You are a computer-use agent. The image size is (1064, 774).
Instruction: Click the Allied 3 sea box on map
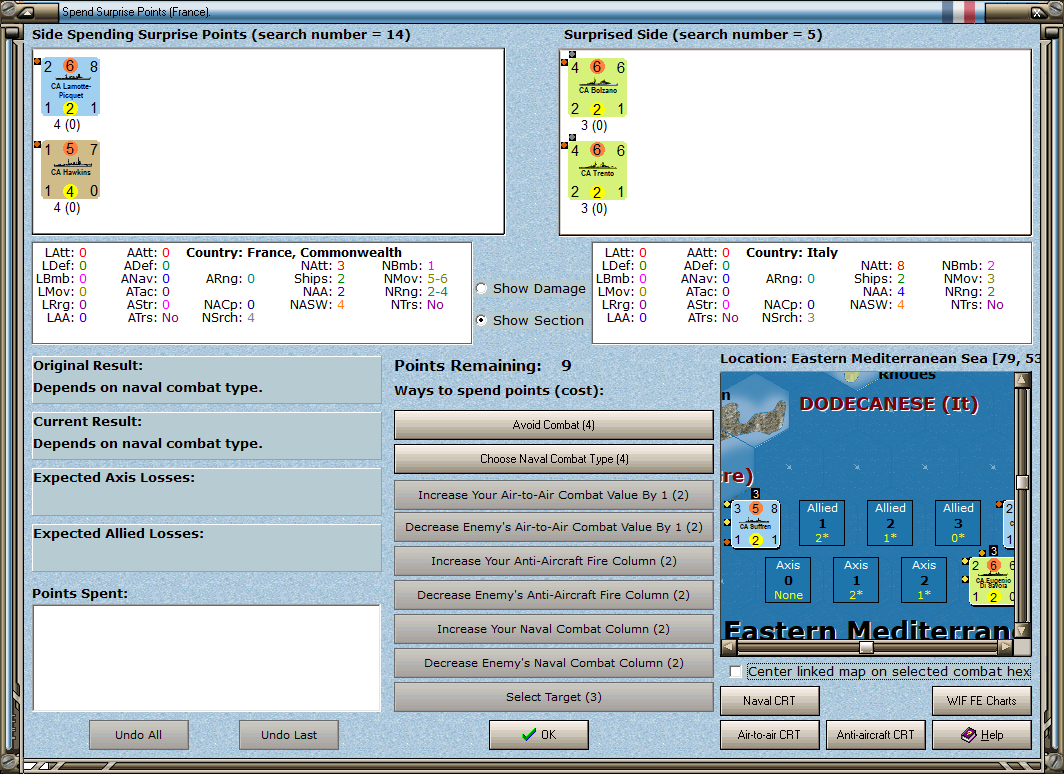pyautogui.click(x=958, y=523)
